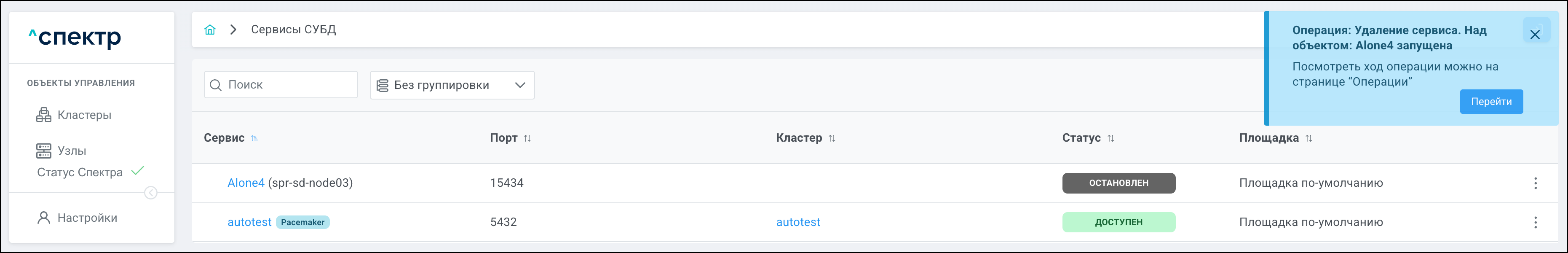Sort table by Статус column
This screenshot has width=1568, height=253.
click(x=1110, y=138)
